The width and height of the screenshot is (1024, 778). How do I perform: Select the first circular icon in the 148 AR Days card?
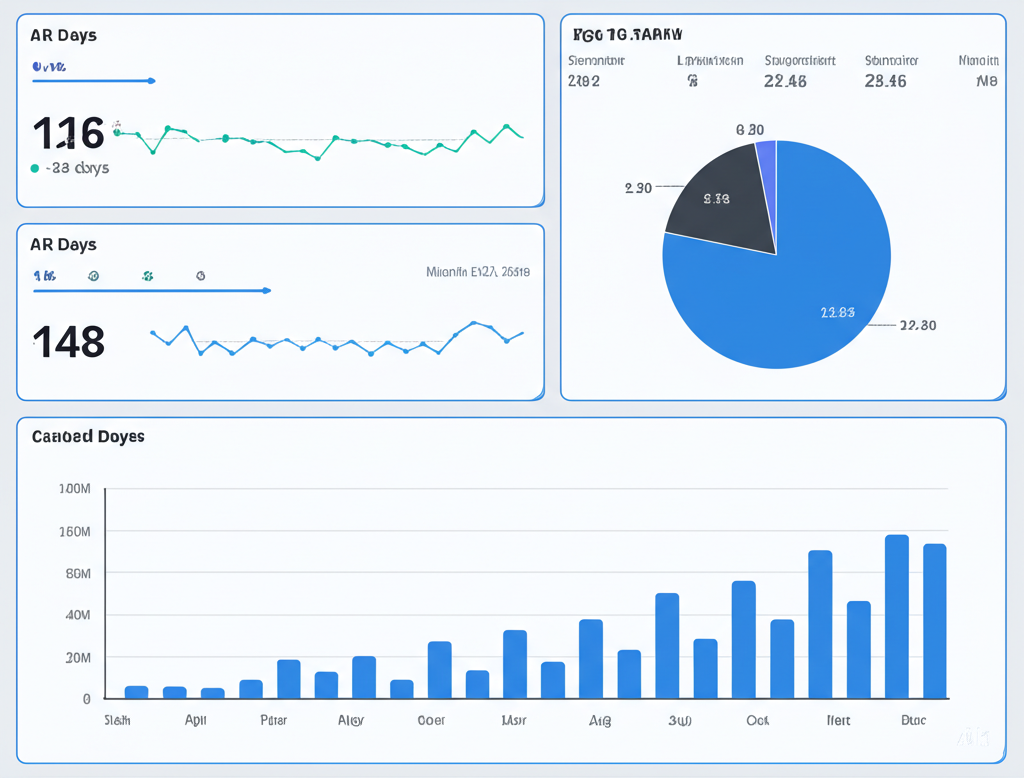point(46,276)
